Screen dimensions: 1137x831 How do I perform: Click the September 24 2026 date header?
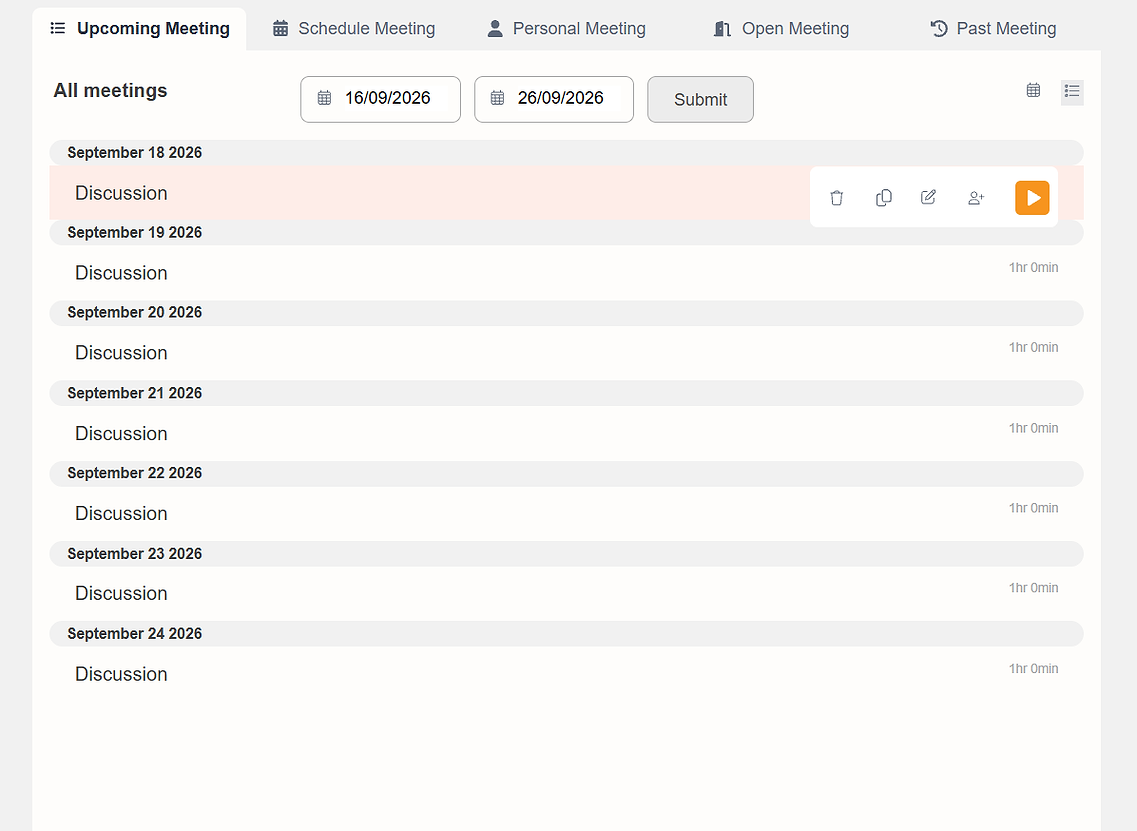coord(566,634)
